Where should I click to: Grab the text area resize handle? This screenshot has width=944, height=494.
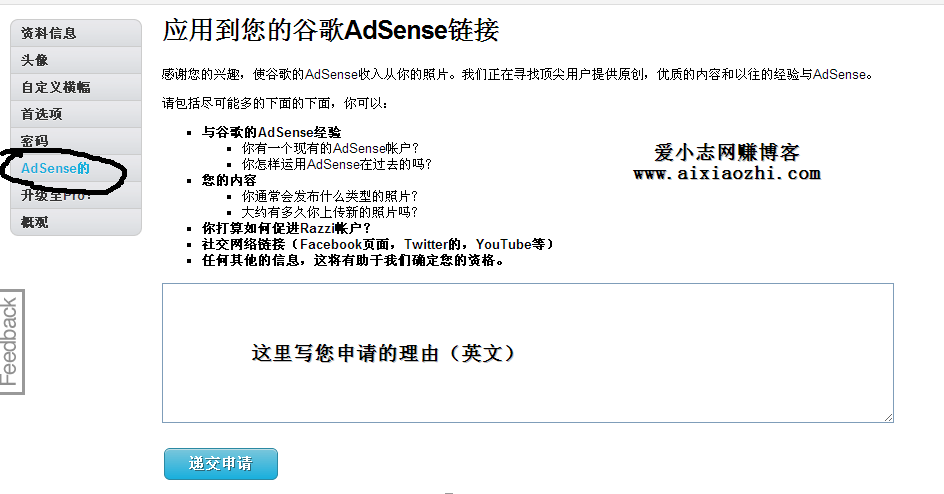pos(889,418)
